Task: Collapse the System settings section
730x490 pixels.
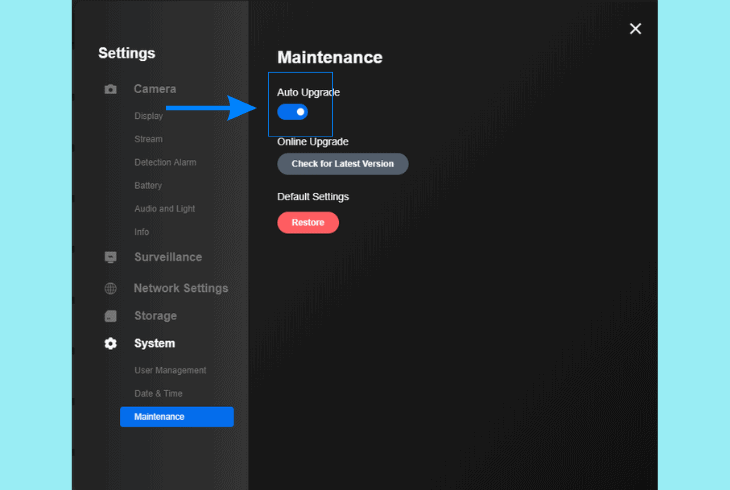Action: point(155,343)
